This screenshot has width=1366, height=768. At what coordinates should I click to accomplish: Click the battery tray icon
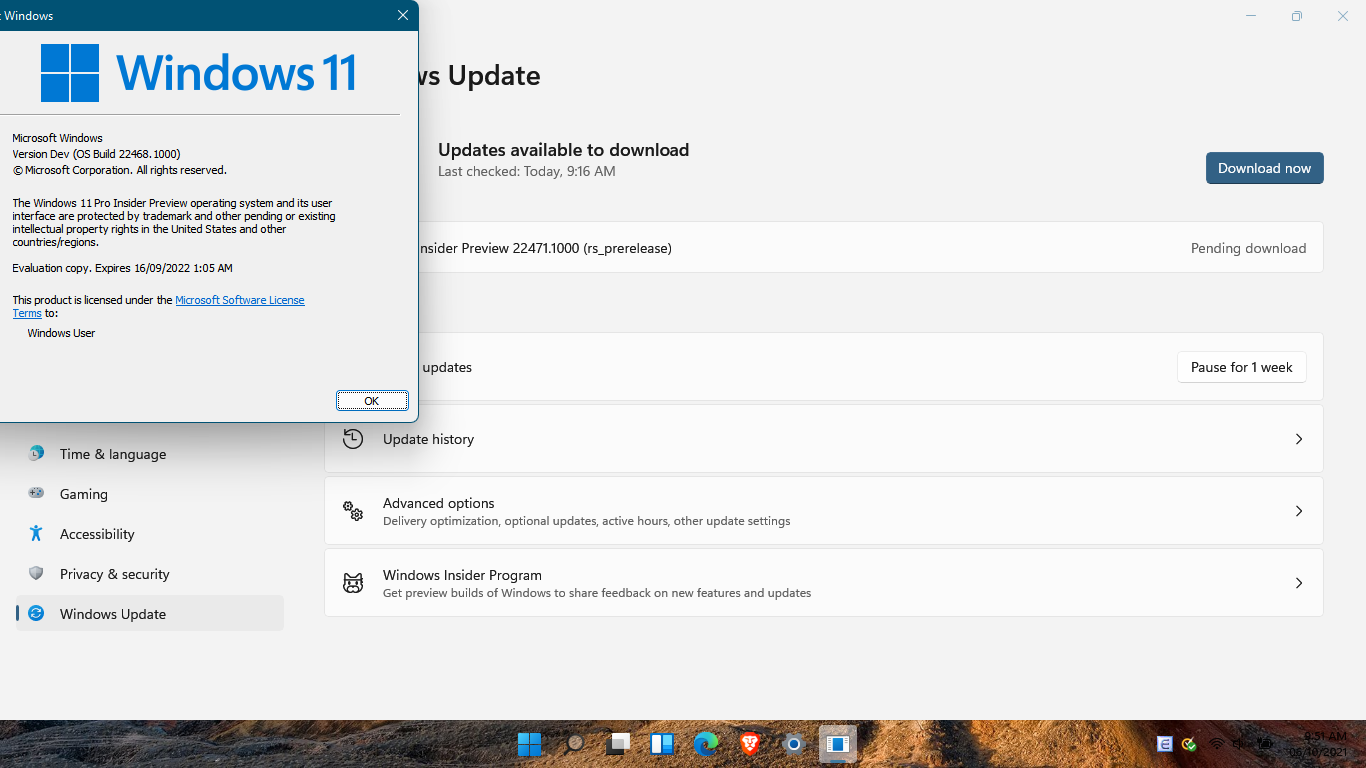coord(1265,744)
